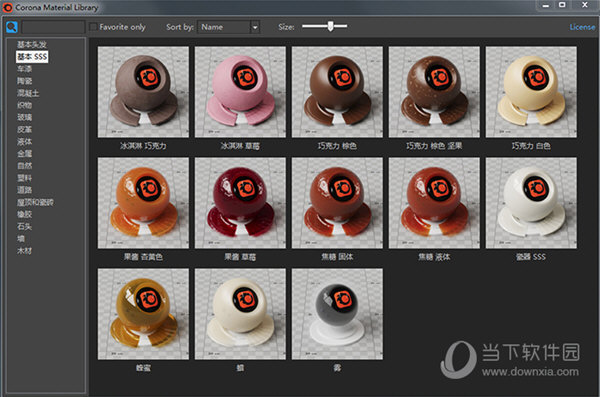Click the 蜂蜜 text label
Image resolution: width=600 pixels, height=397 pixels.
click(143, 368)
